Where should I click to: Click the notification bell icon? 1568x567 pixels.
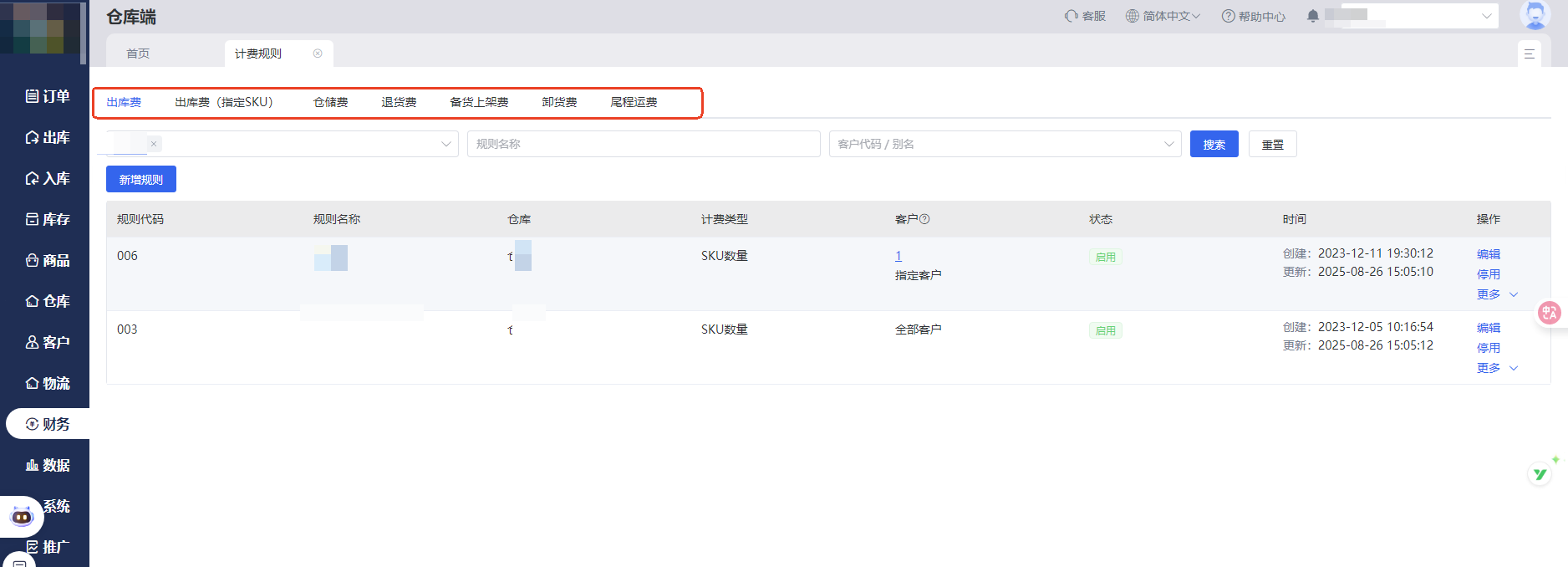pos(1312,16)
